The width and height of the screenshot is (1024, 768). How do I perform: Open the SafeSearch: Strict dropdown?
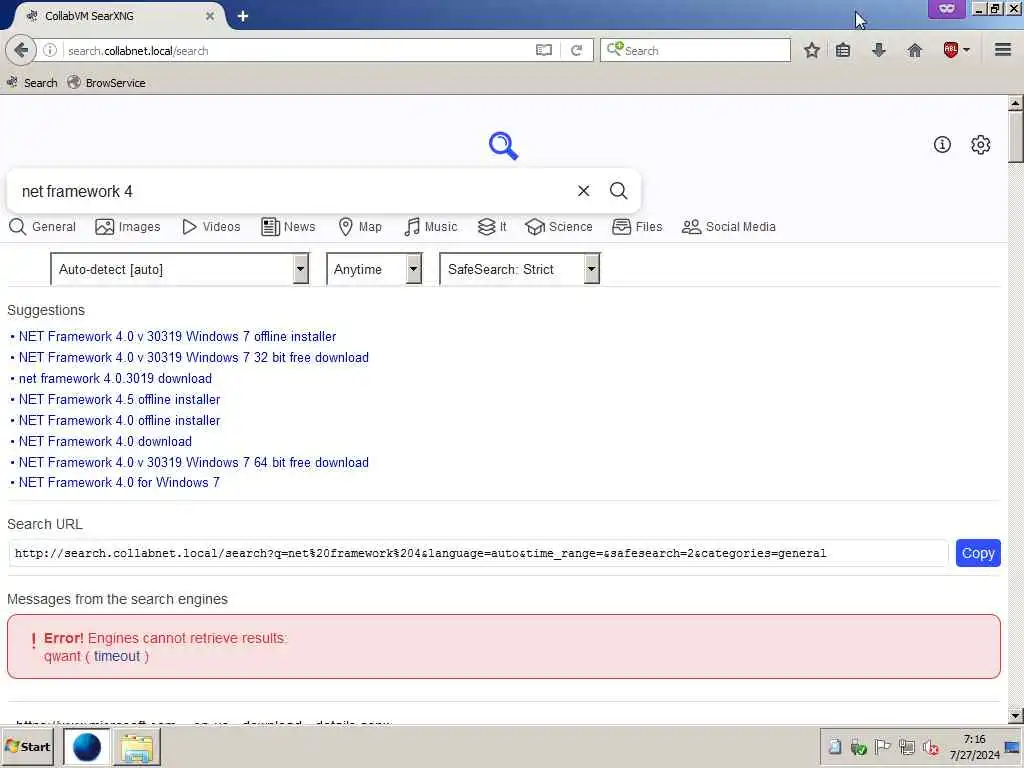[520, 269]
